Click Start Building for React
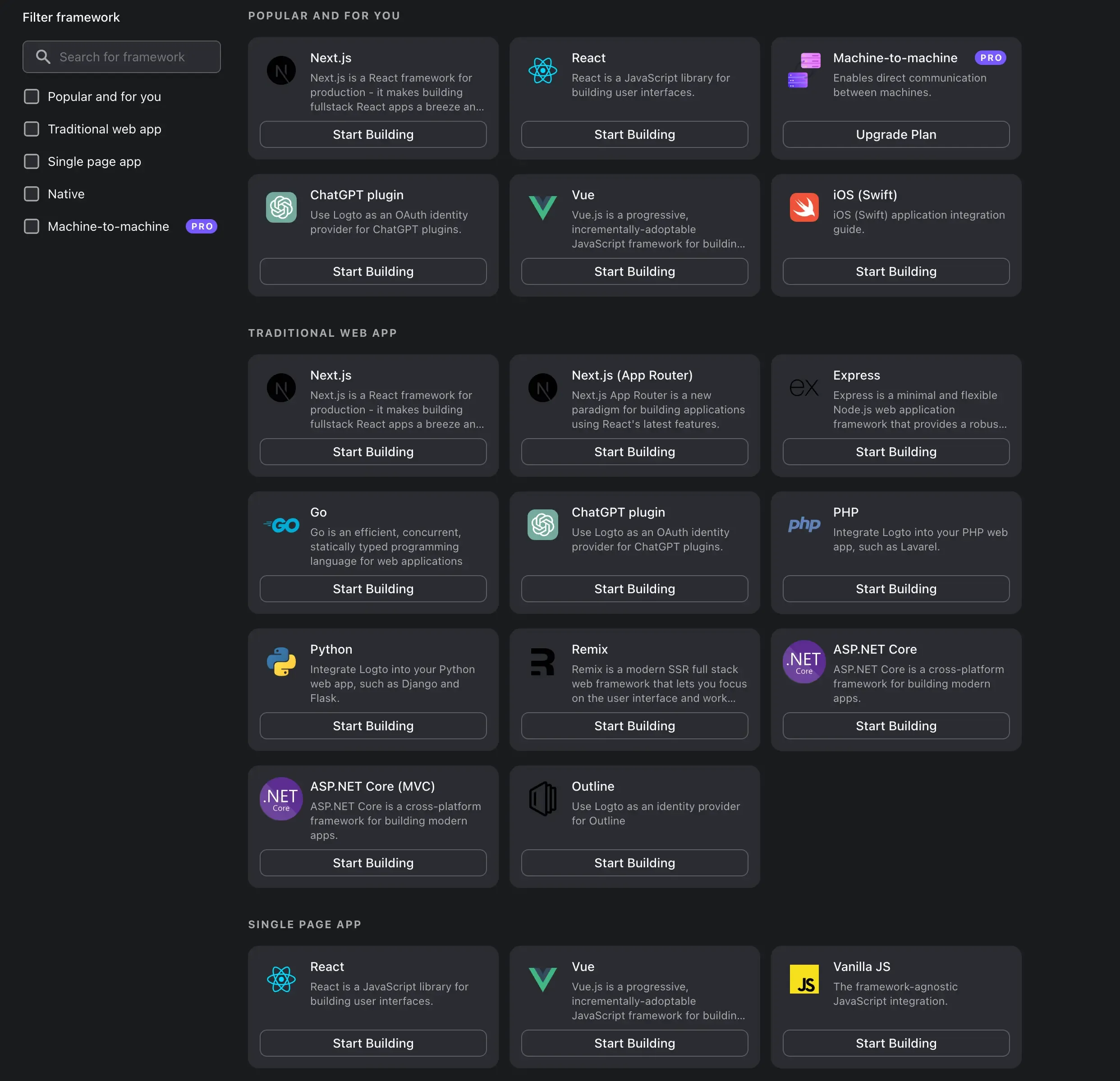 pos(634,133)
